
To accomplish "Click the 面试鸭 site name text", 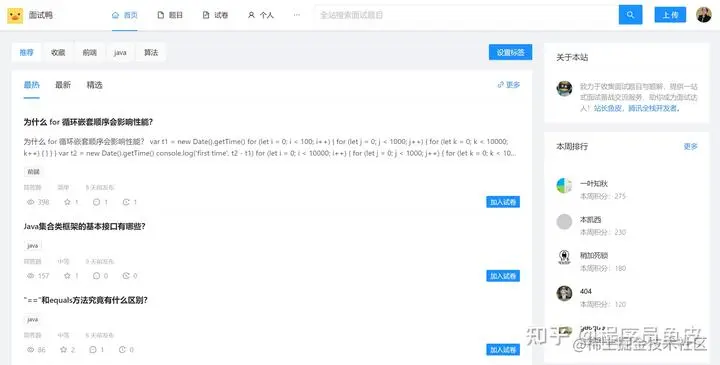I will point(41,15).
